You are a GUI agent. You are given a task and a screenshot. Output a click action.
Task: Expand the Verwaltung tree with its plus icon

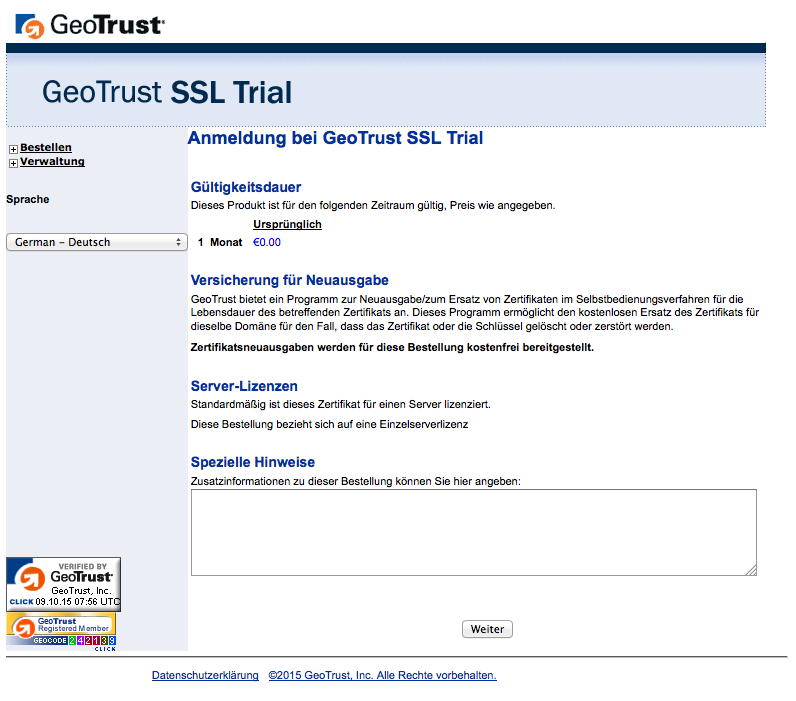coord(13,163)
